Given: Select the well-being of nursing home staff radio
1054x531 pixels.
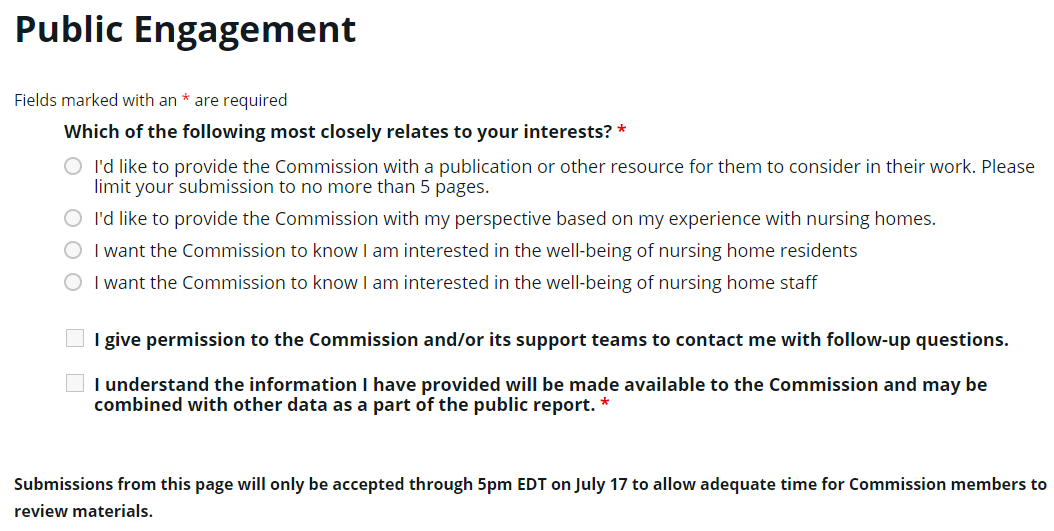Looking at the screenshot, I should [x=73, y=282].
